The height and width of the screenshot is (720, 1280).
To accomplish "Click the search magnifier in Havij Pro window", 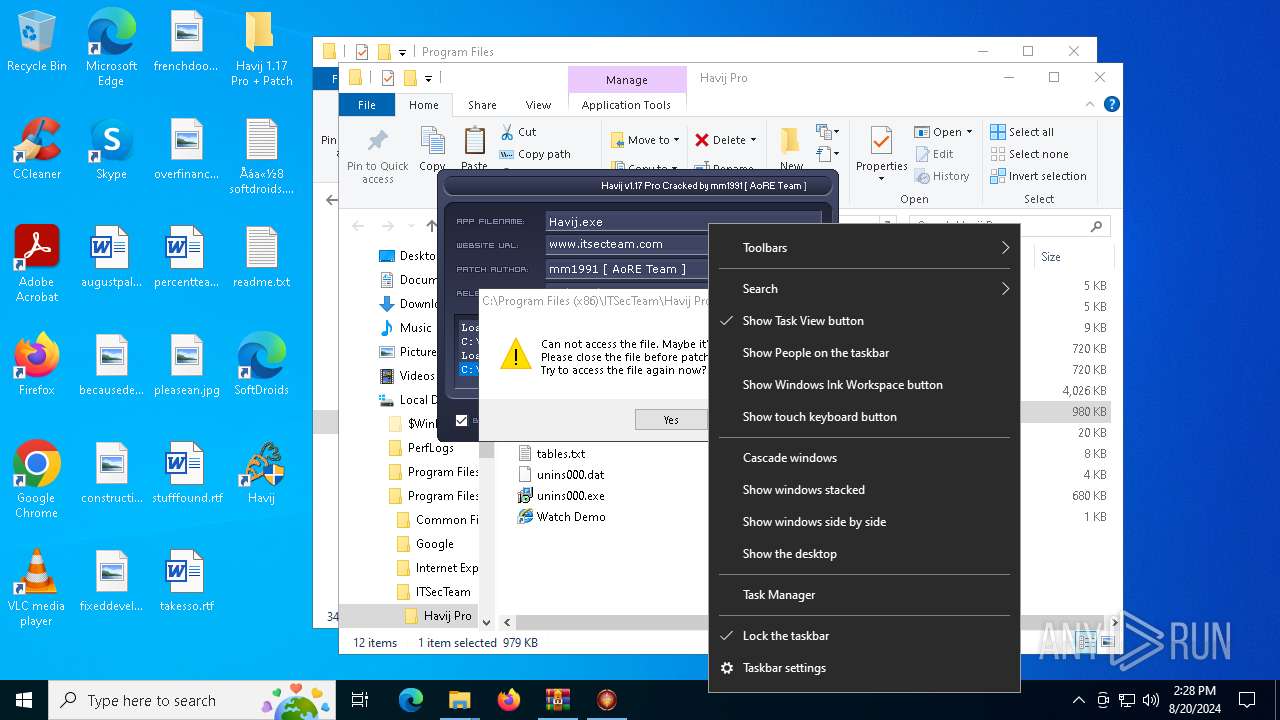I will tap(1097, 227).
